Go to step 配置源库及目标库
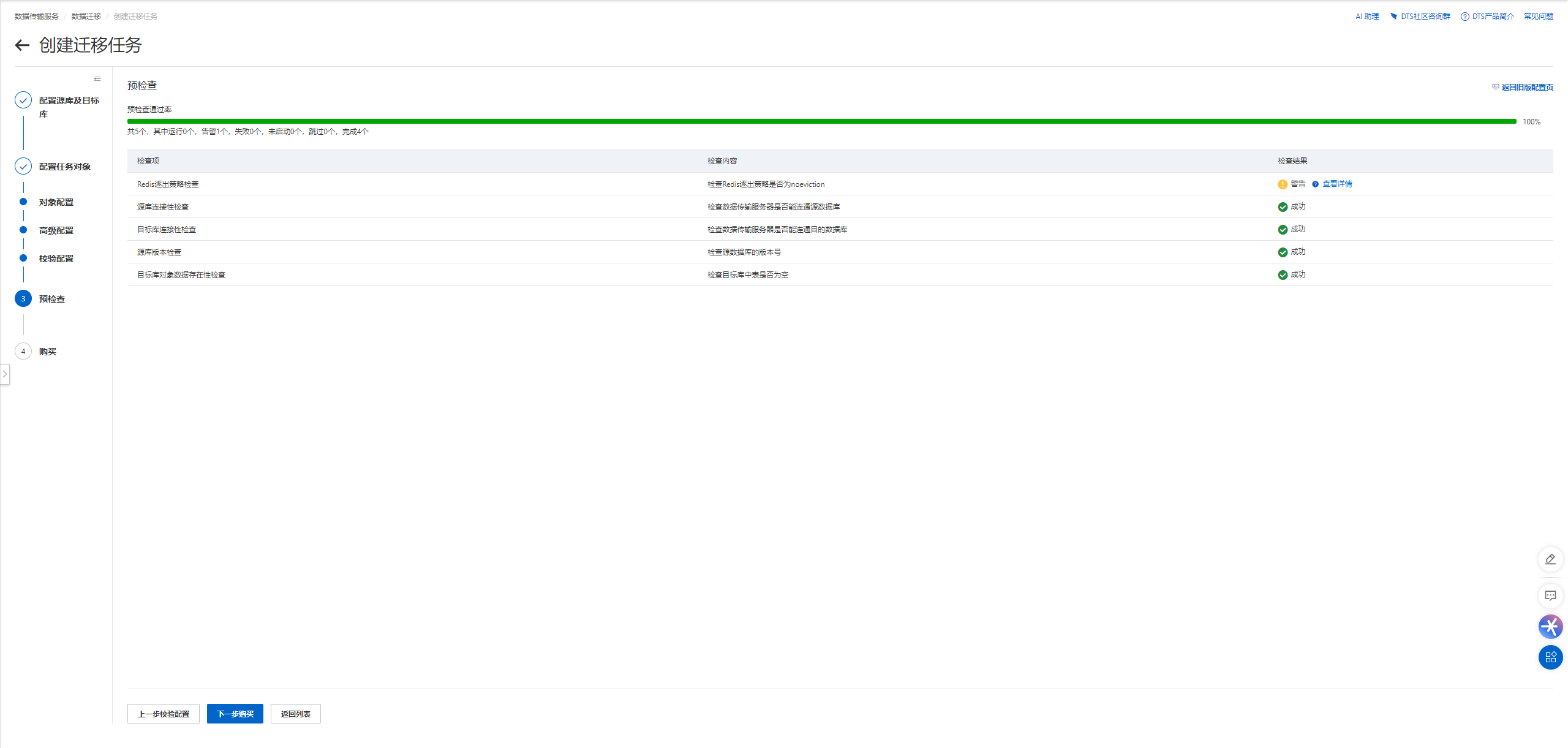This screenshot has height=748, width=1568. click(x=69, y=100)
